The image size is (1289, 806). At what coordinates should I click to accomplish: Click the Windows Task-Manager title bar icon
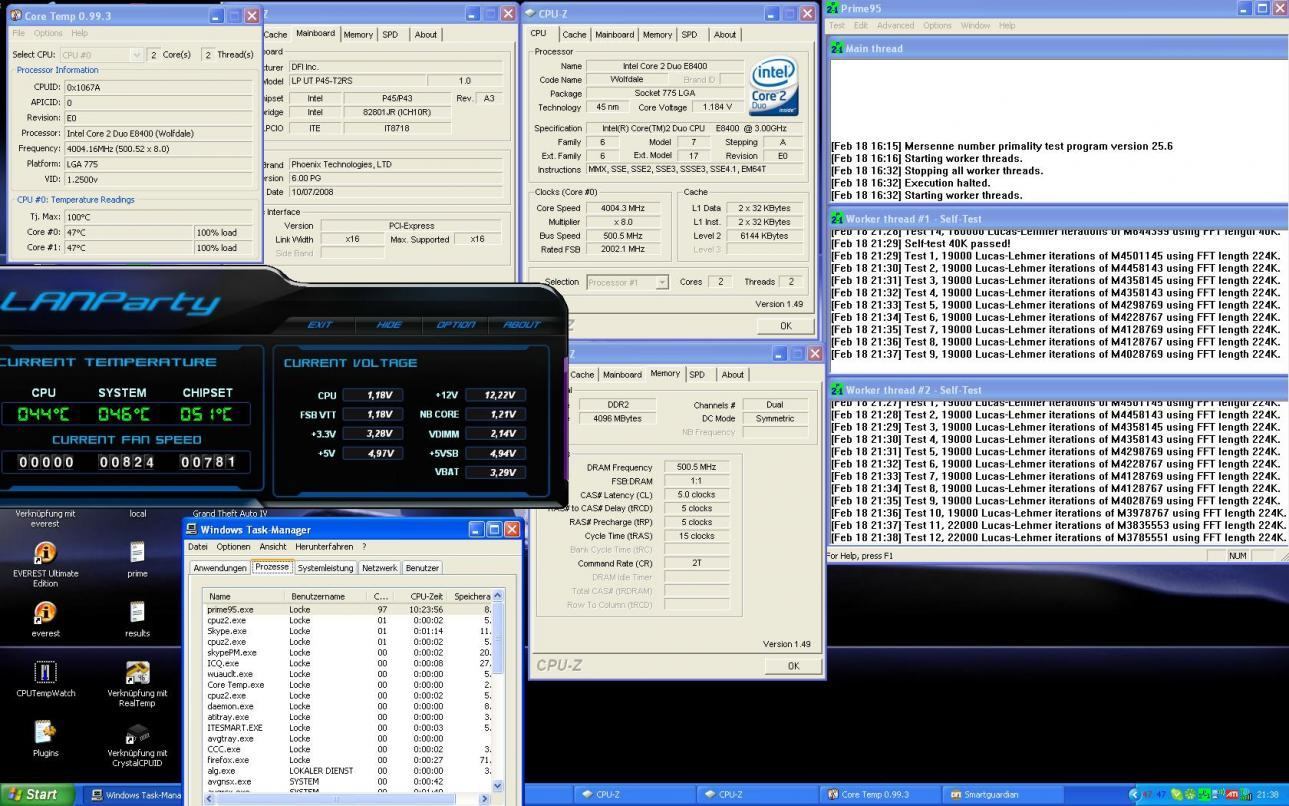click(192, 529)
